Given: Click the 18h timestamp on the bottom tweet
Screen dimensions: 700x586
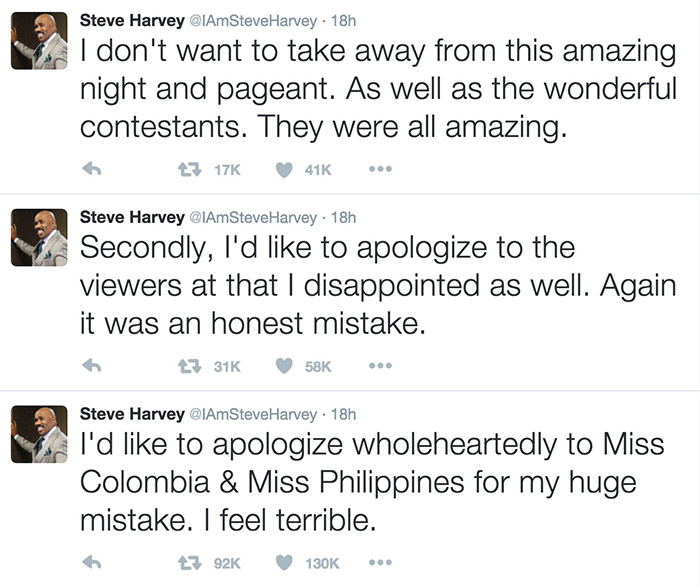Looking at the screenshot, I should click(x=344, y=412).
